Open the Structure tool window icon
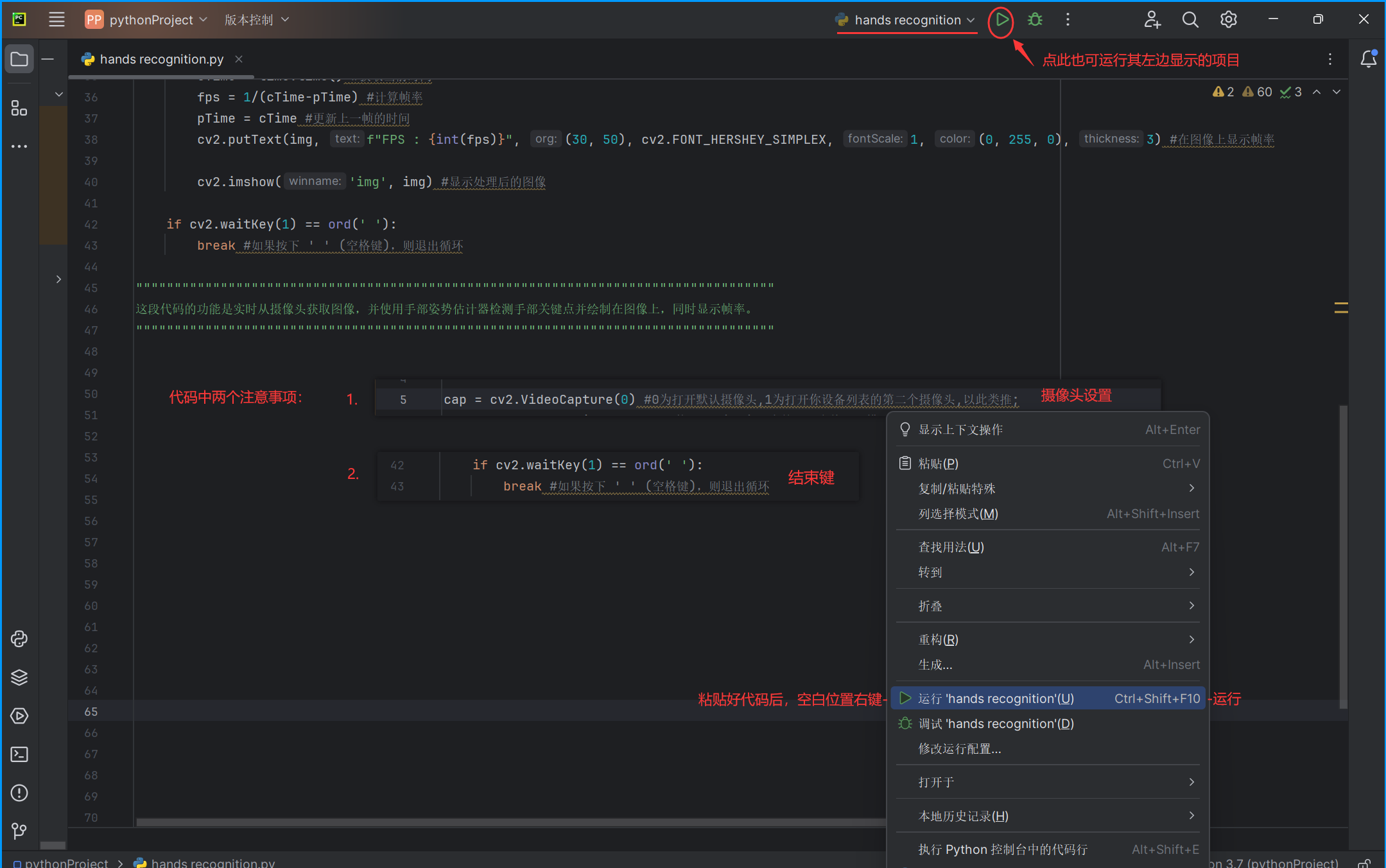 (x=19, y=108)
